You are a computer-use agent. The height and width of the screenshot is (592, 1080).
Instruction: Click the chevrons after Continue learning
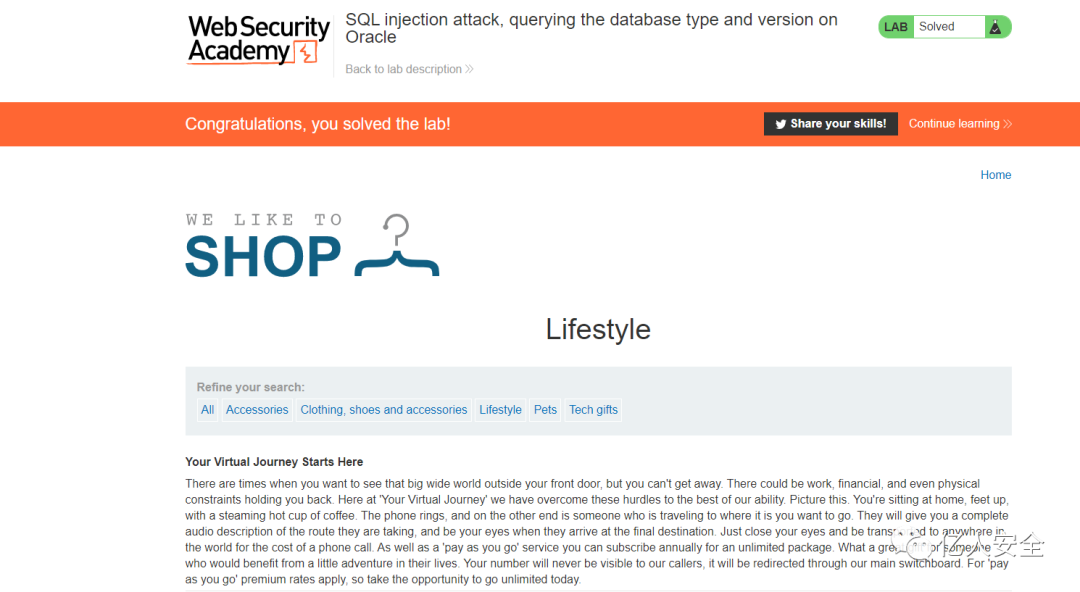coord(1008,124)
